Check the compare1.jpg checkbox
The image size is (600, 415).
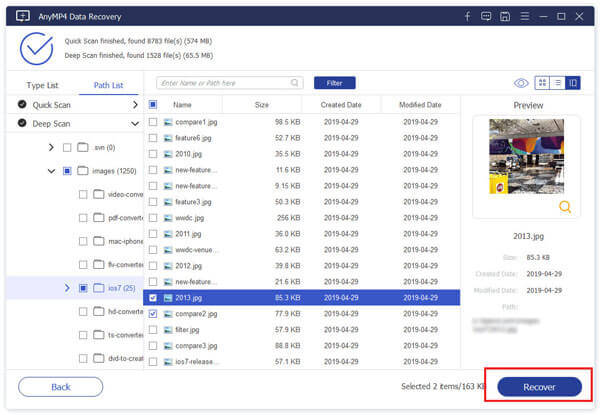(153, 122)
